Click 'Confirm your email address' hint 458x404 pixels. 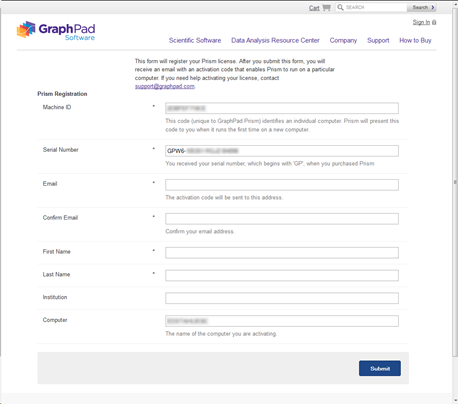[x=200, y=231]
